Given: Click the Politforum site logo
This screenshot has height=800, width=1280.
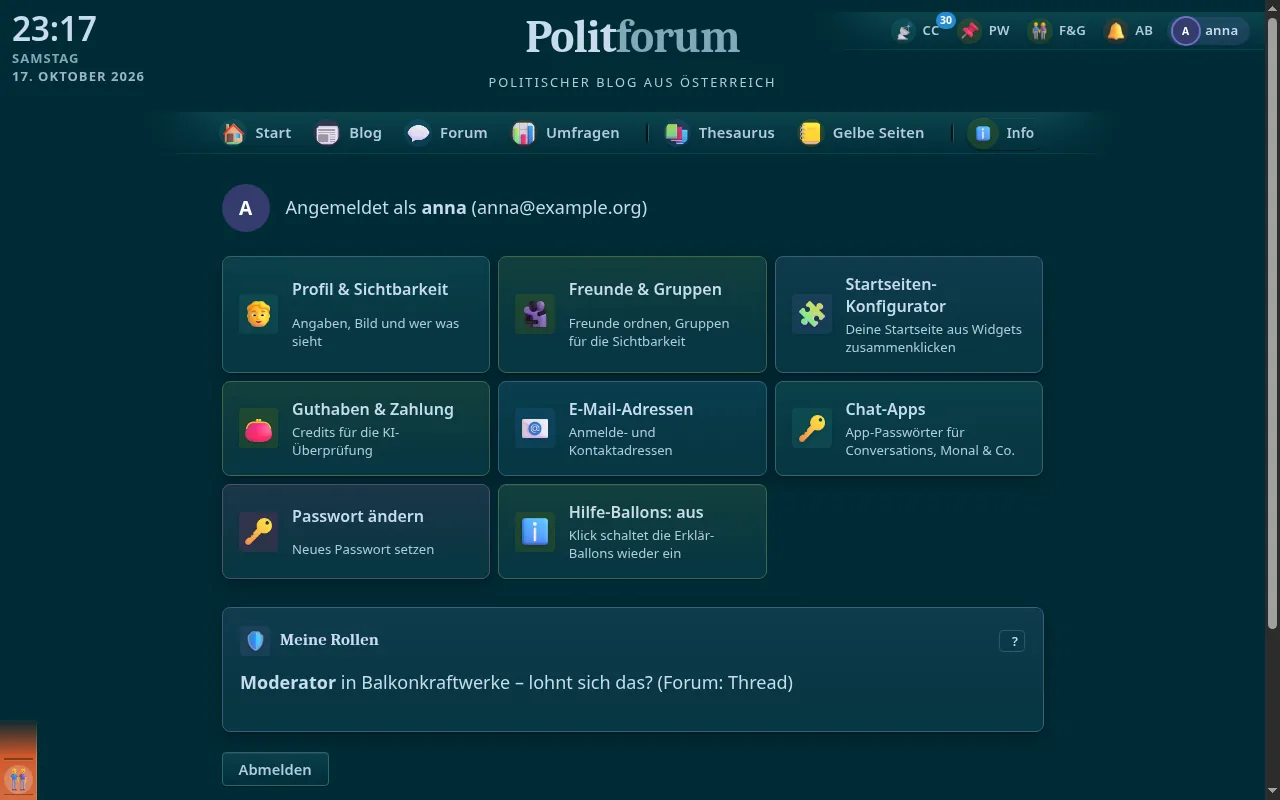Looking at the screenshot, I should (x=632, y=37).
